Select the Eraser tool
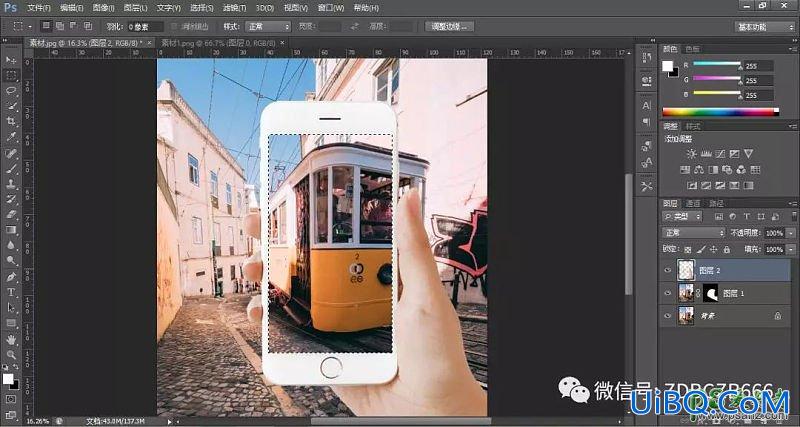This screenshot has width=800, height=427. (x=11, y=214)
